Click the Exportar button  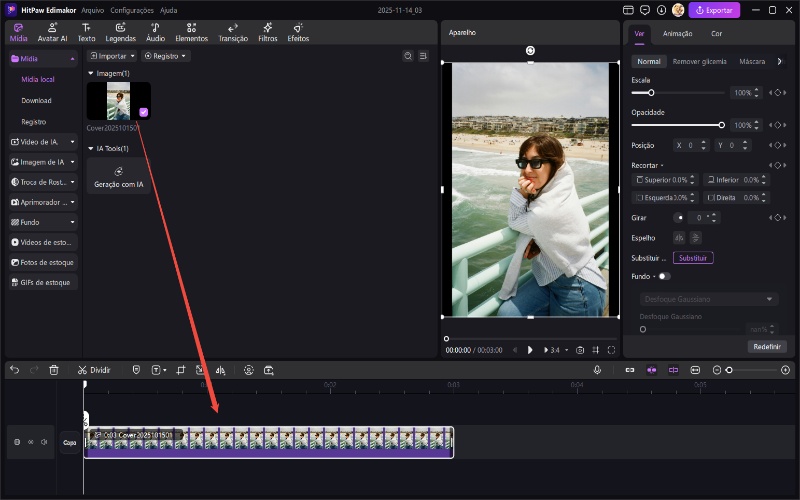point(714,10)
